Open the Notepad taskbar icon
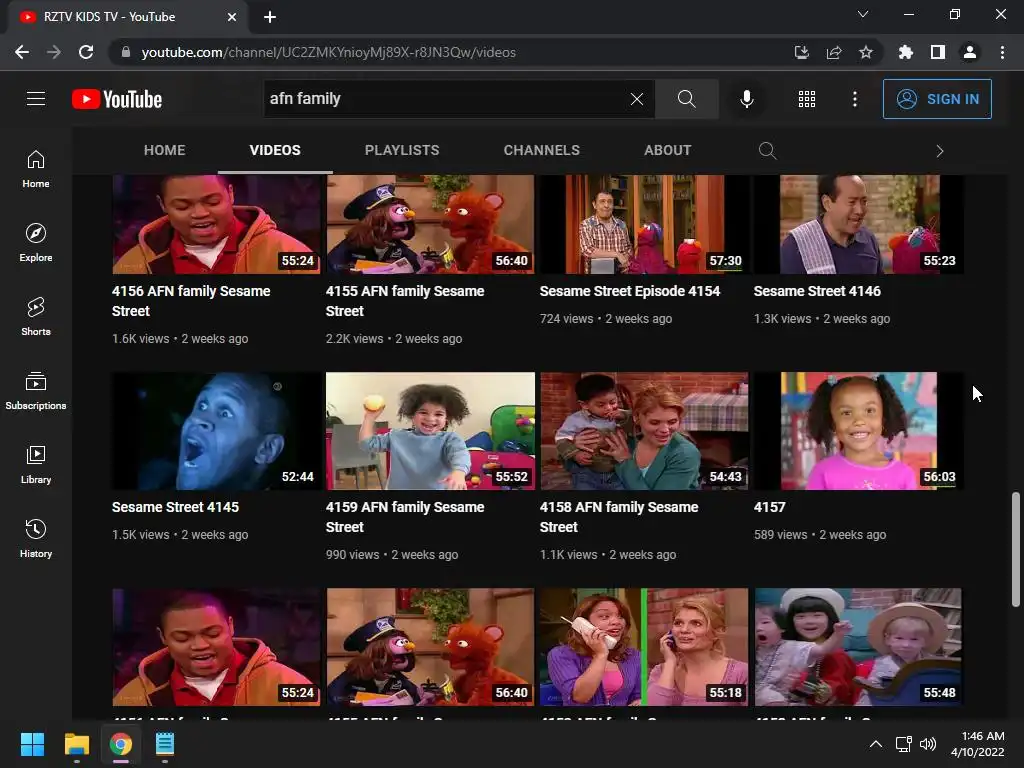This screenshot has height=768, width=1024. click(x=165, y=744)
